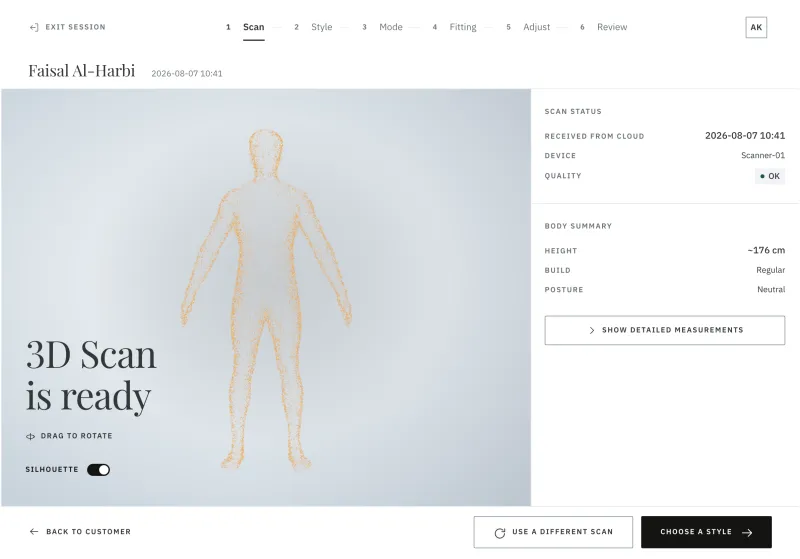
Task: Click the Neutral posture value
Action: pyautogui.click(x=771, y=289)
